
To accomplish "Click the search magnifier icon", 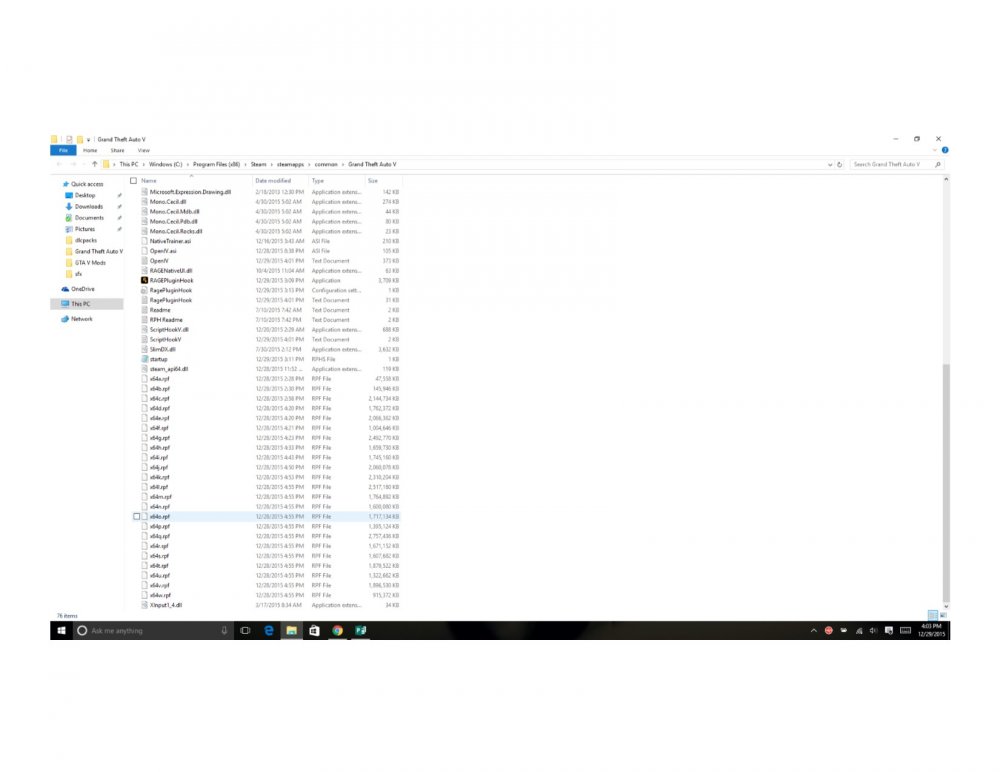I will tap(938, 165).
